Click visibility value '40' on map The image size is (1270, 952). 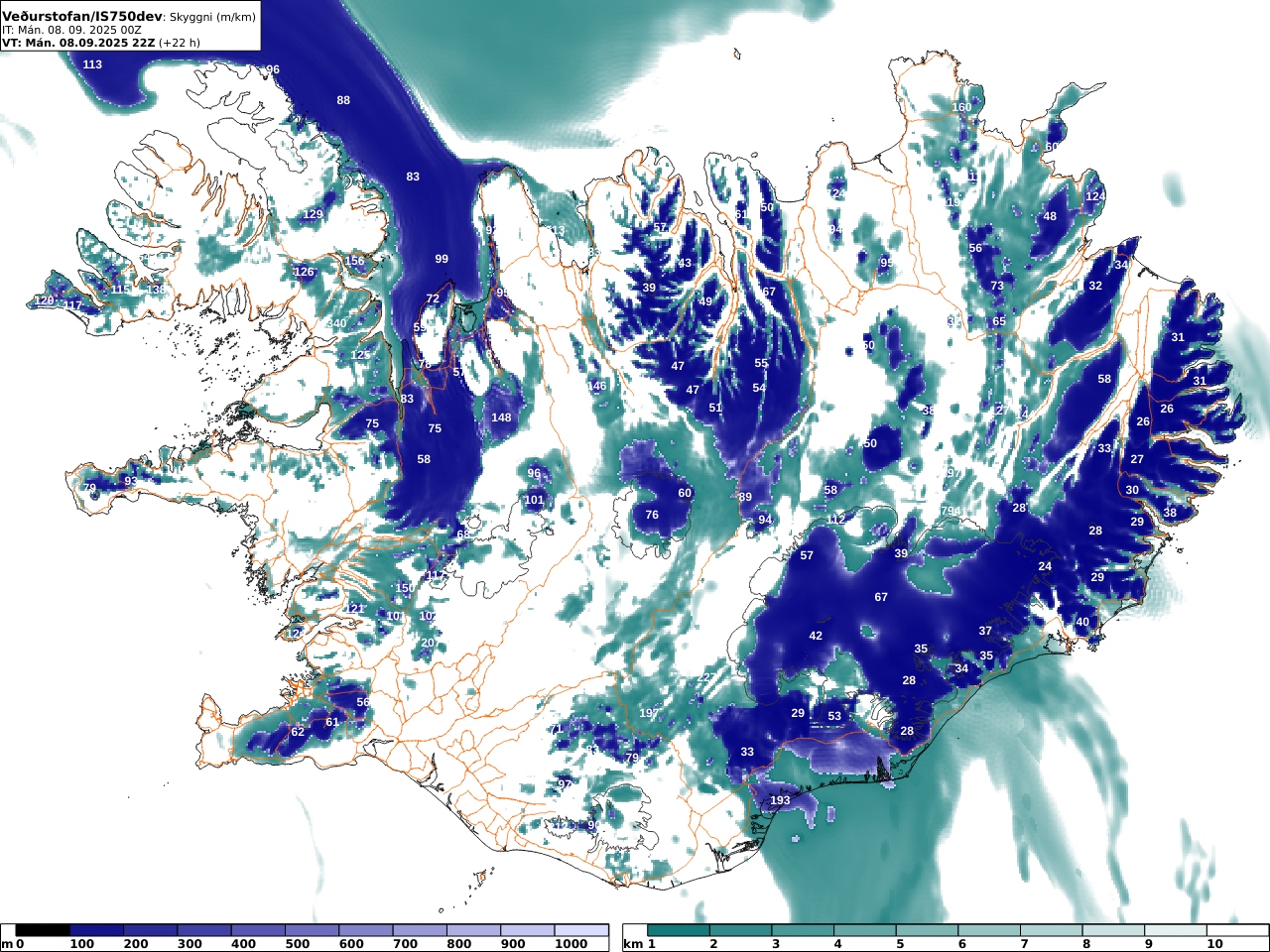coord(1082,622)
